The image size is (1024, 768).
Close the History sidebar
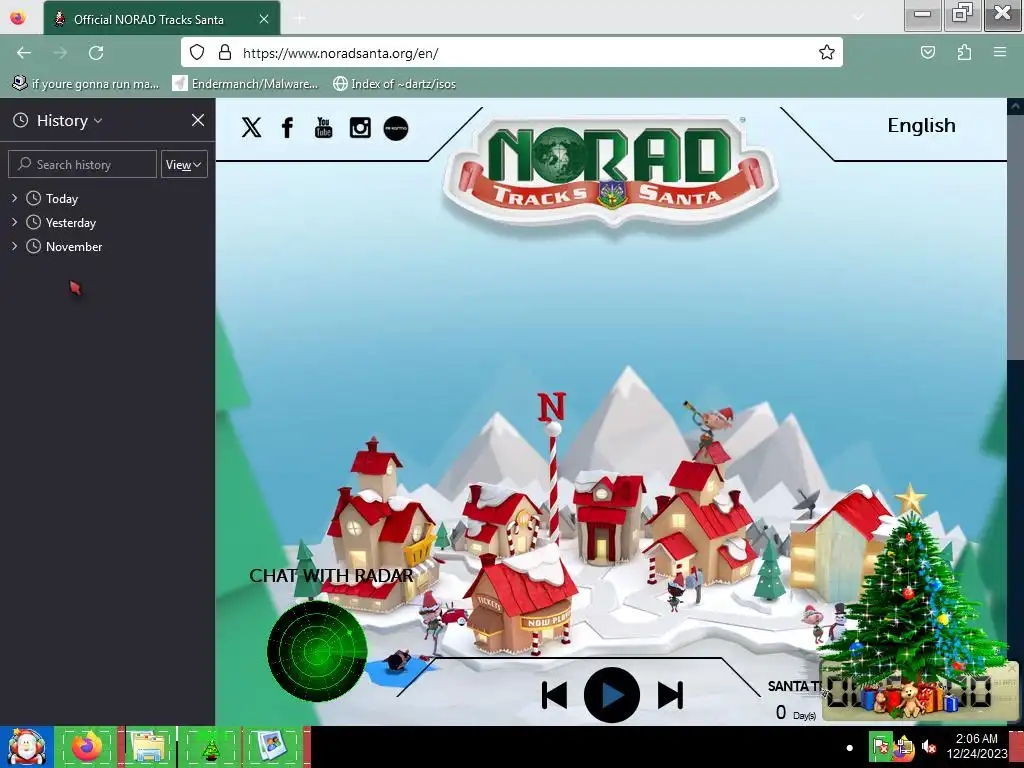(198, 120)
